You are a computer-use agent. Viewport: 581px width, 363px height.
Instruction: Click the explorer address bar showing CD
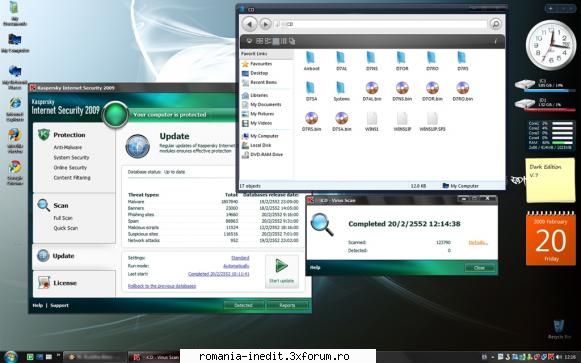point(380,24)
